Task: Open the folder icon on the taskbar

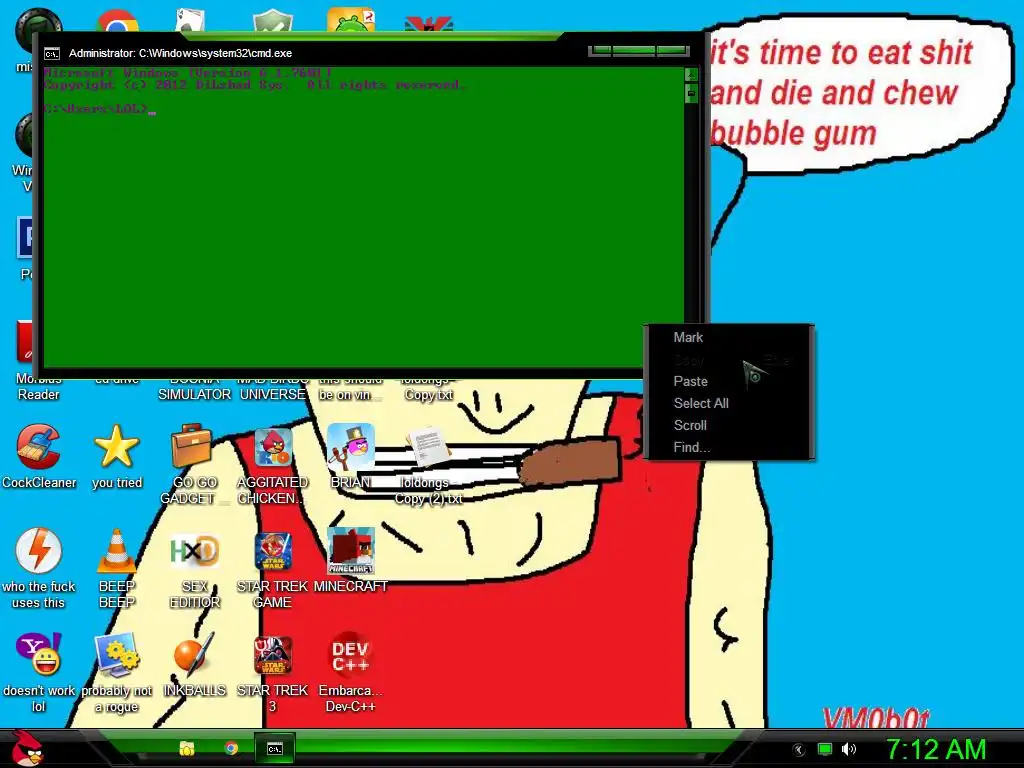Action: coord(187,748)
